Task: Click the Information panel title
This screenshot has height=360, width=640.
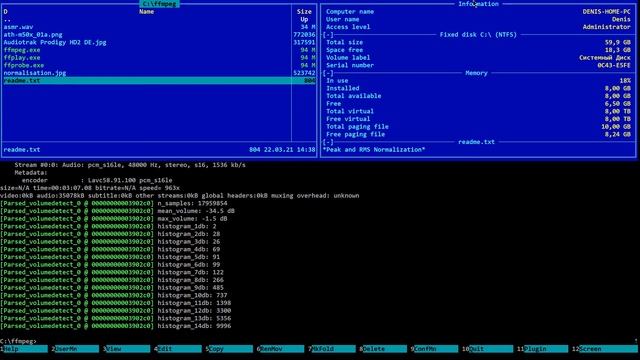Action: 478,4
